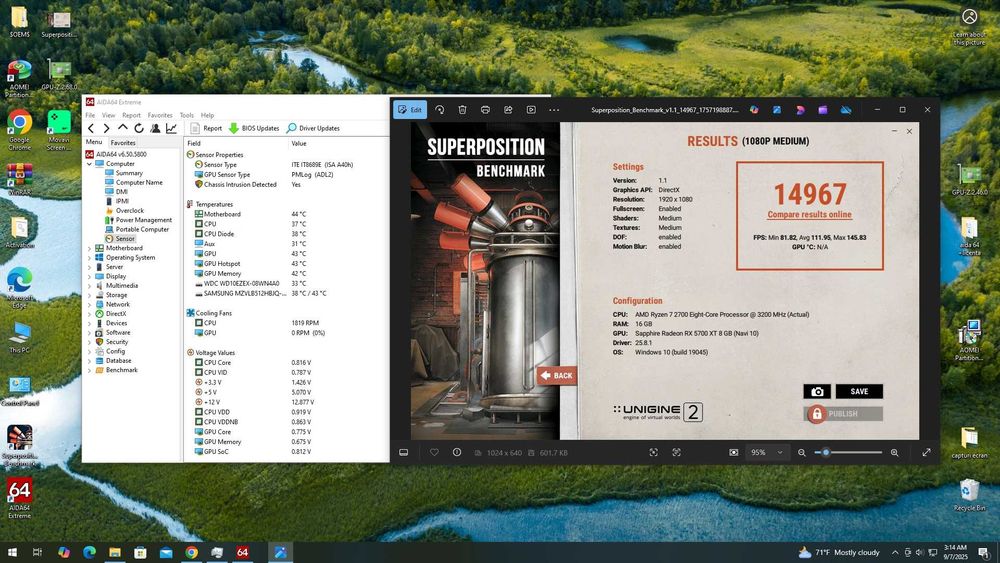Favorite the image with the heart icon
The width and height of the screenshot is (1000, 563).
click(434, 453)
